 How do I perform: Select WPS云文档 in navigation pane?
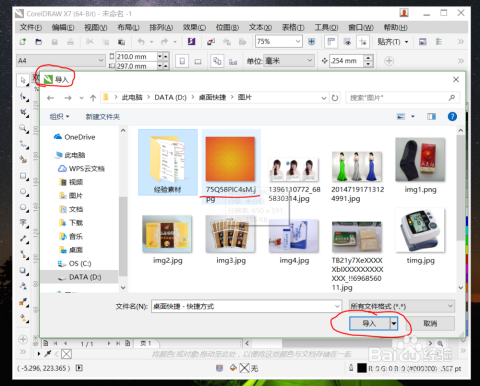coord(81,168)
